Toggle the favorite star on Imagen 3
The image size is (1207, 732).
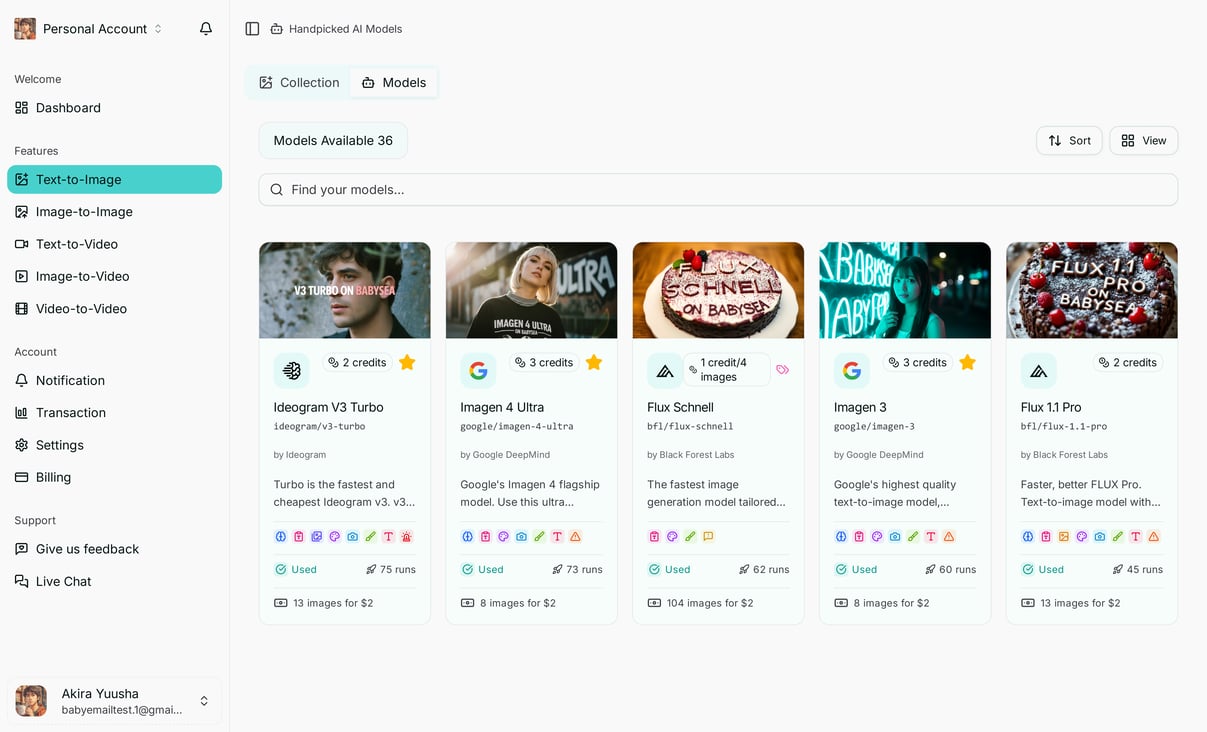[x=967, y=363]
